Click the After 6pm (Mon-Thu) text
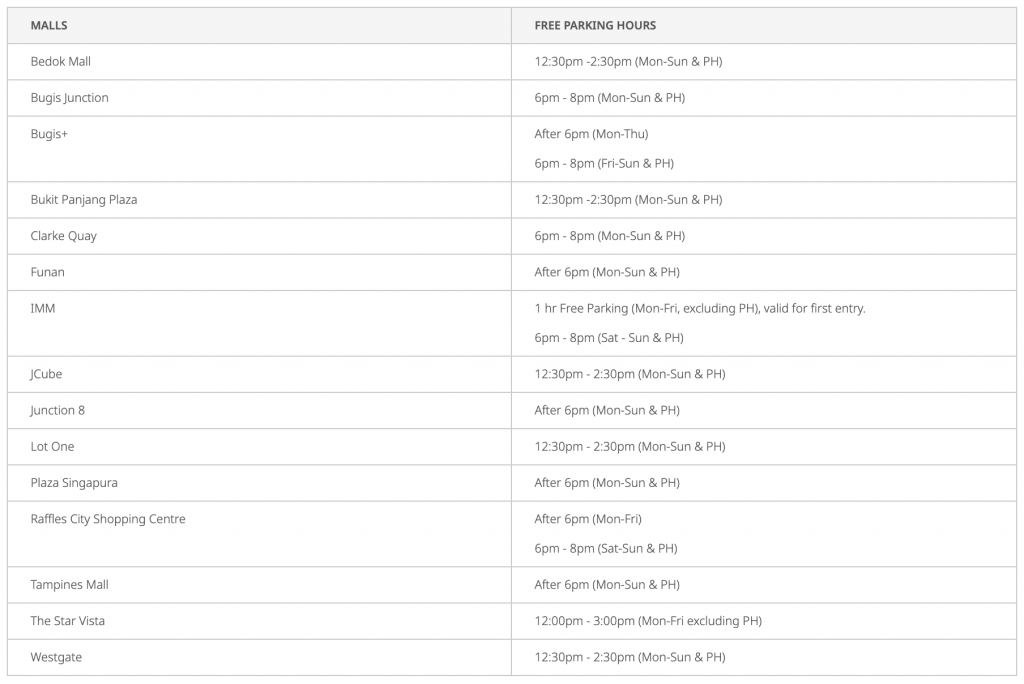This screenshot has height=684, width=1024. coord(591,134)
